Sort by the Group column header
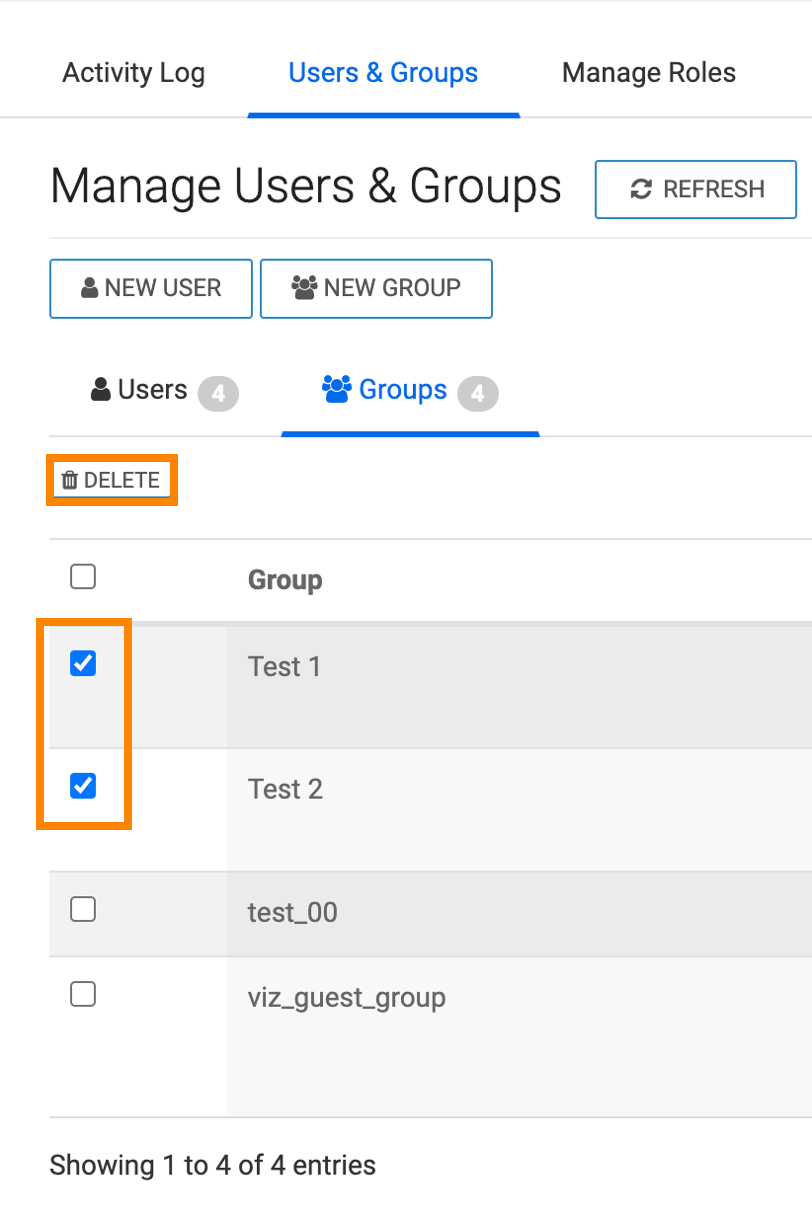This screenshot has width=812, height=1218. (x=285, y=580)
